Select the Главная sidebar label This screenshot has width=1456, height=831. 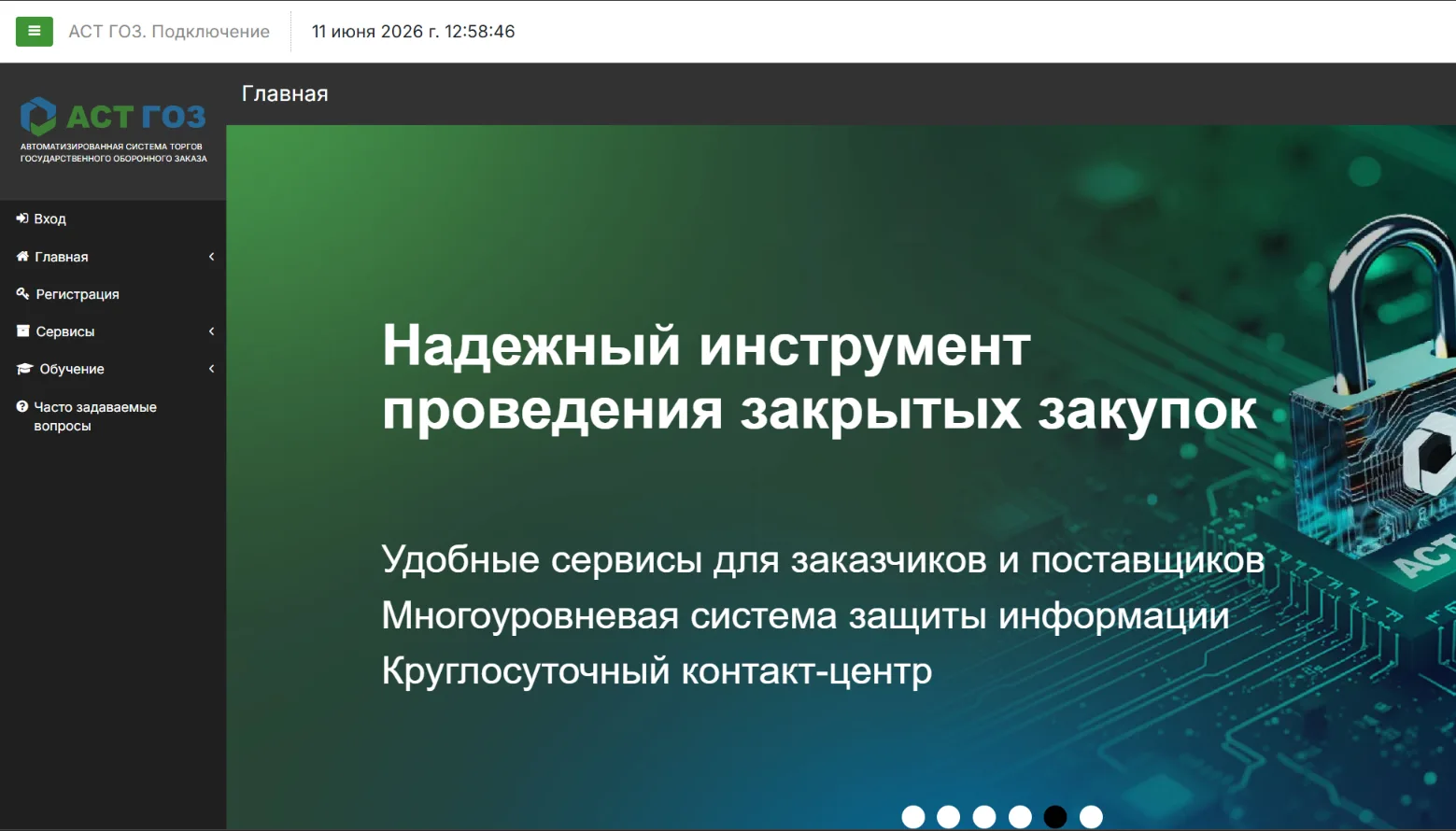(62, 257)
